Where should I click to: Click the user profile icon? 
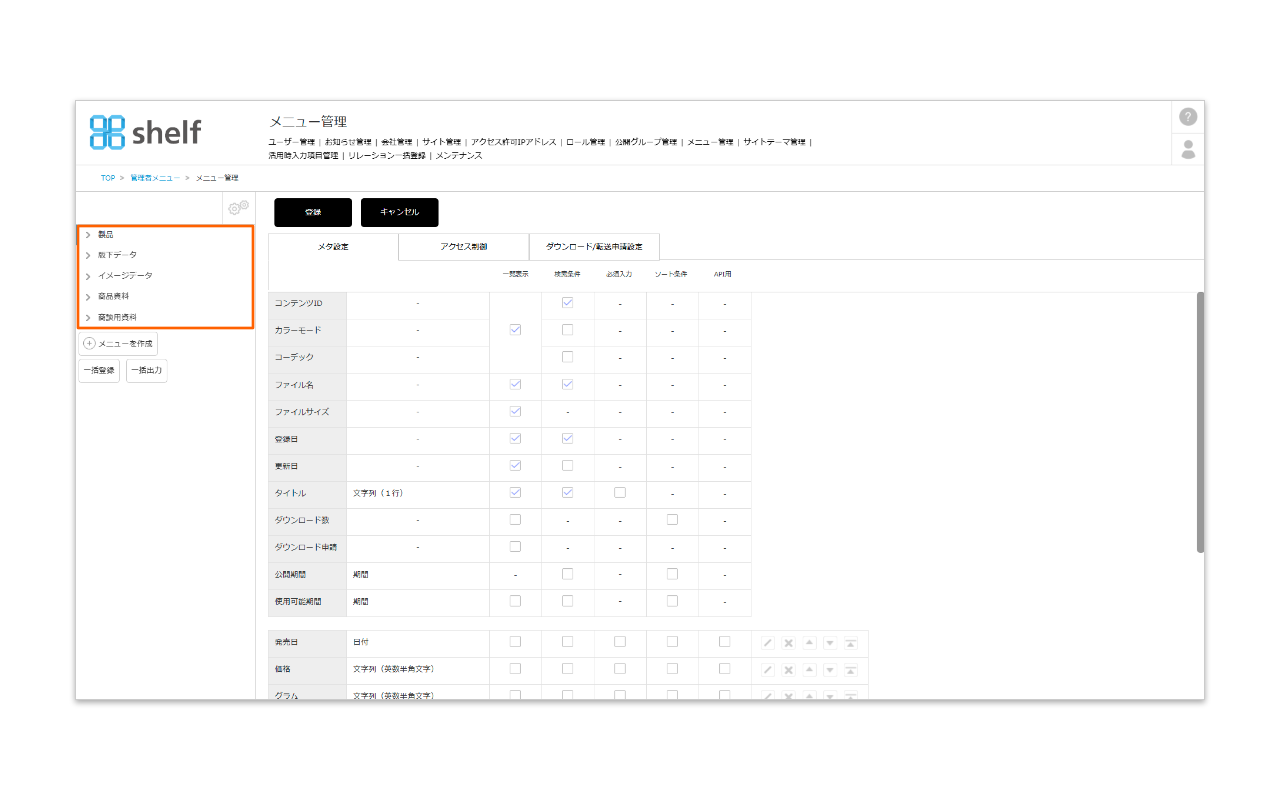pos(1188,149)
